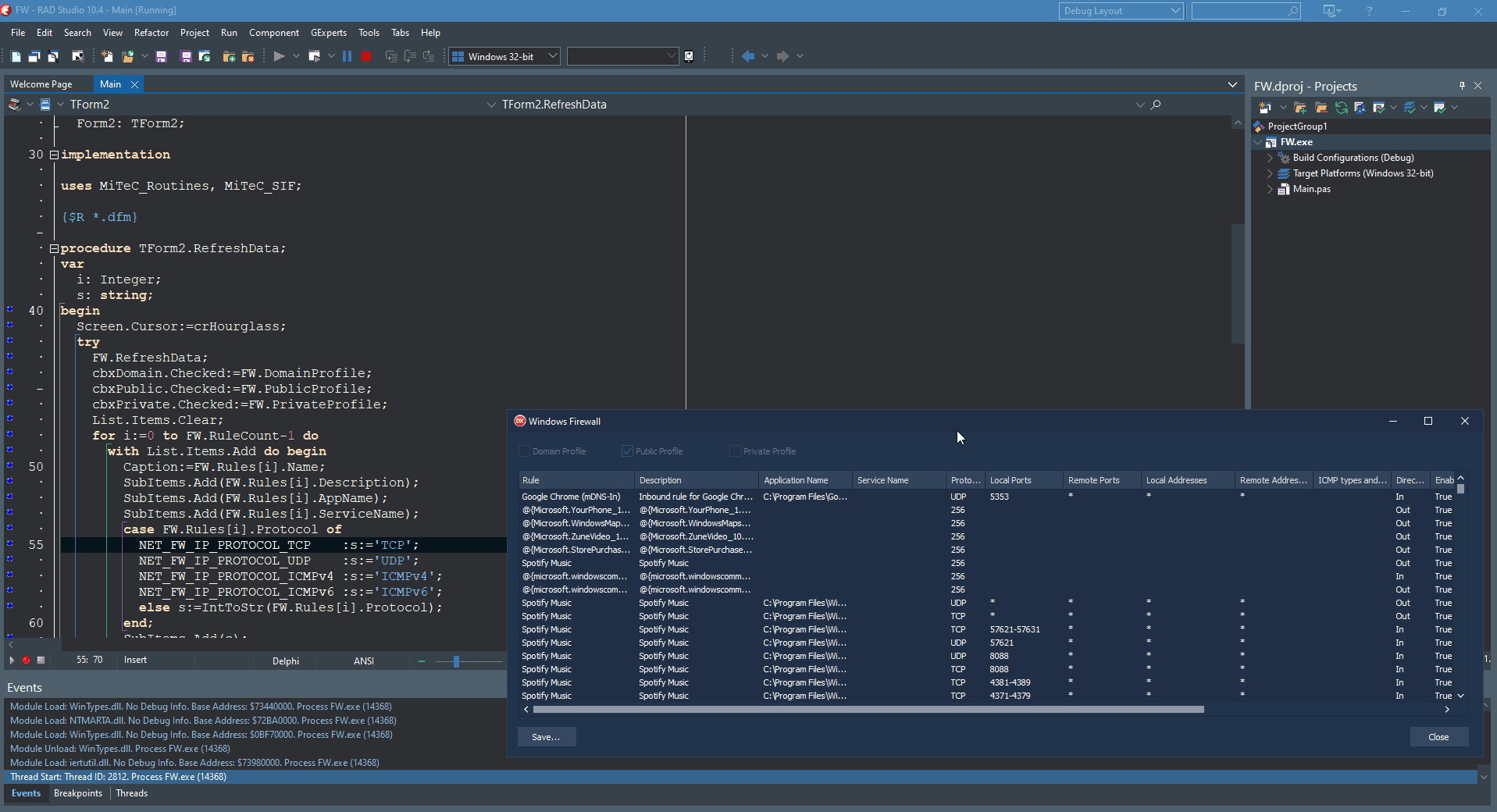Open the Component menu
The image size is (1497, 812).
point(274,33)
